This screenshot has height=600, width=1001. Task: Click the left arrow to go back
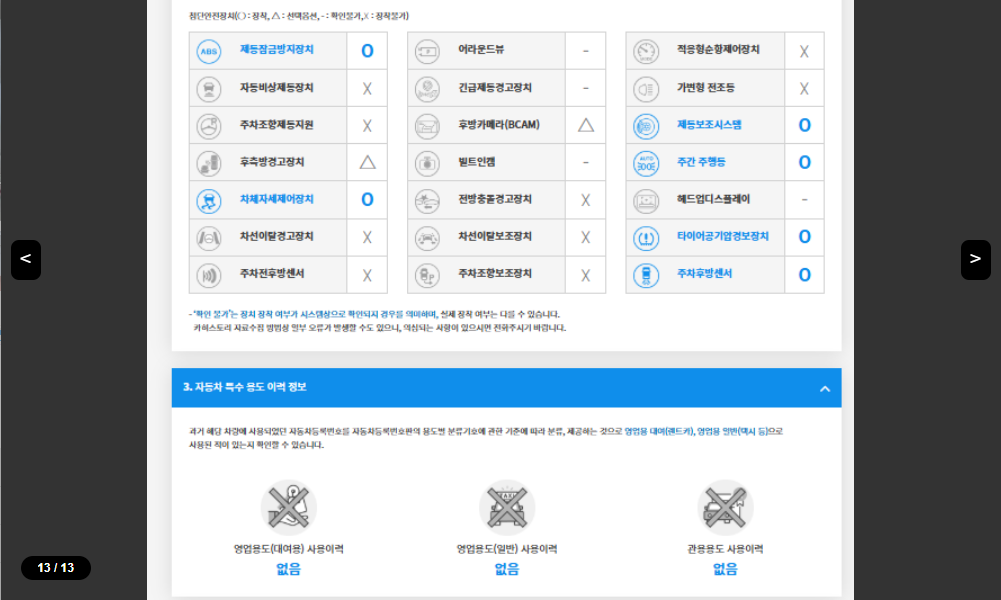(25, 259)
